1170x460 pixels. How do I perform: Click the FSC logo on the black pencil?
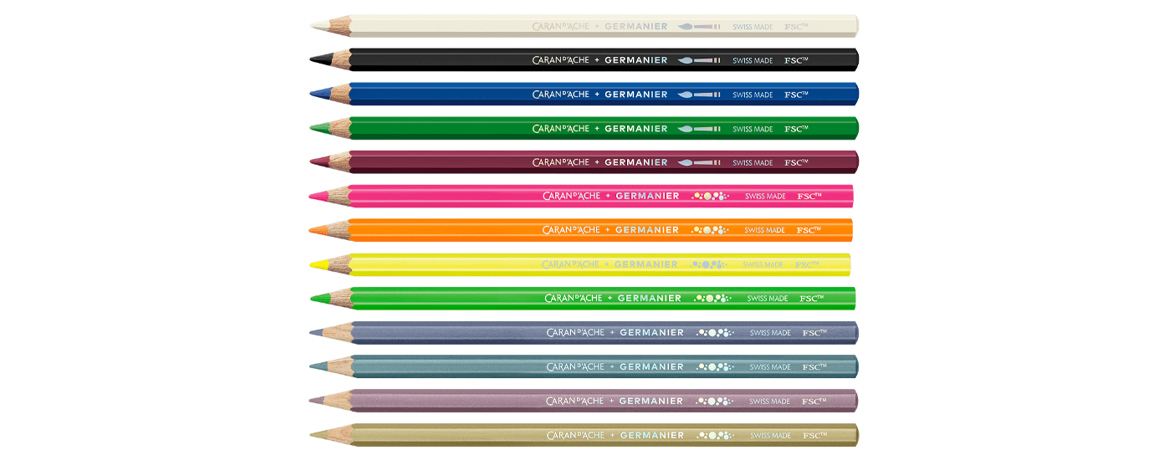[x=796, y=60]
